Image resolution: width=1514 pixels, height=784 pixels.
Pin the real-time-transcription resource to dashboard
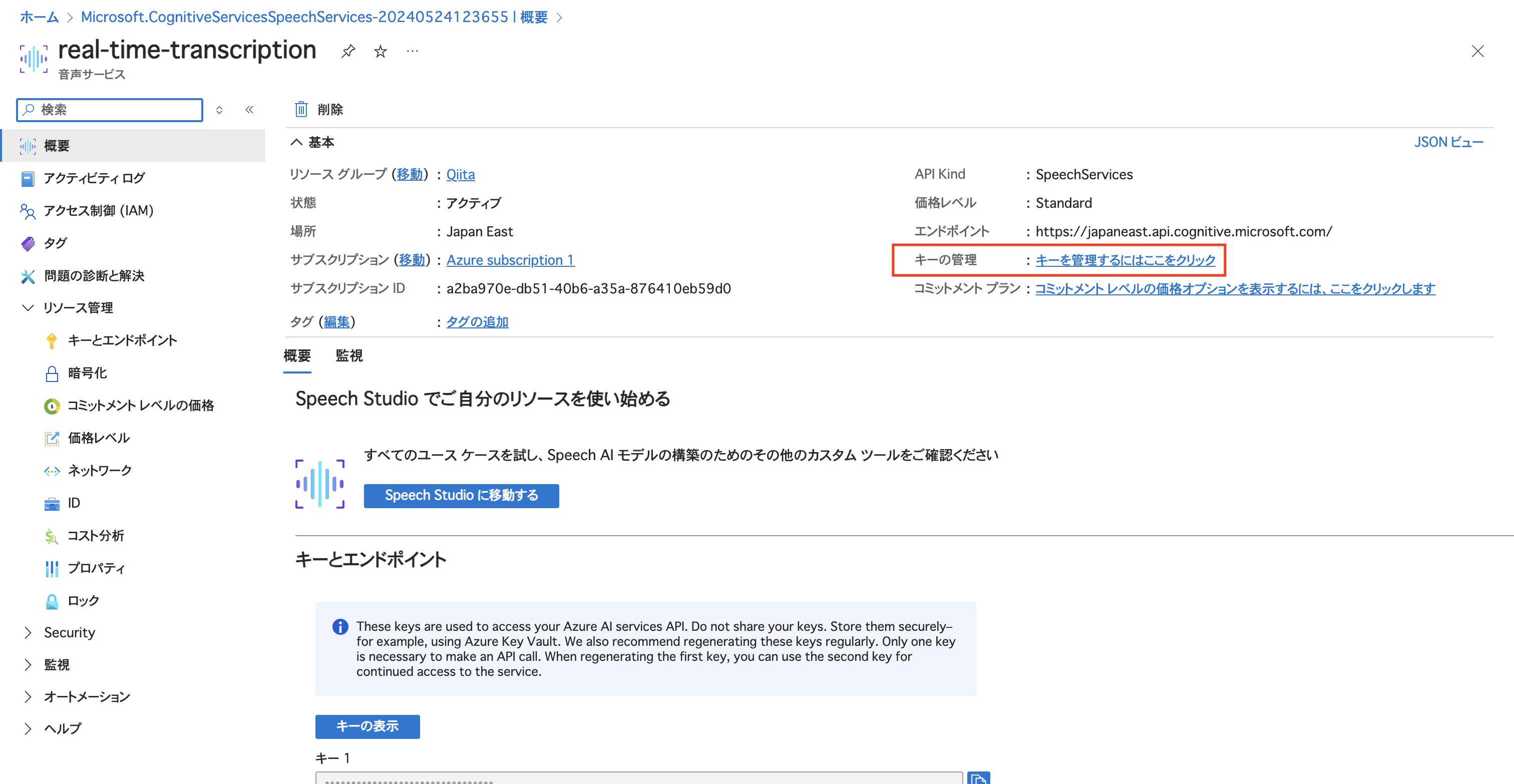tap(348, 52)
